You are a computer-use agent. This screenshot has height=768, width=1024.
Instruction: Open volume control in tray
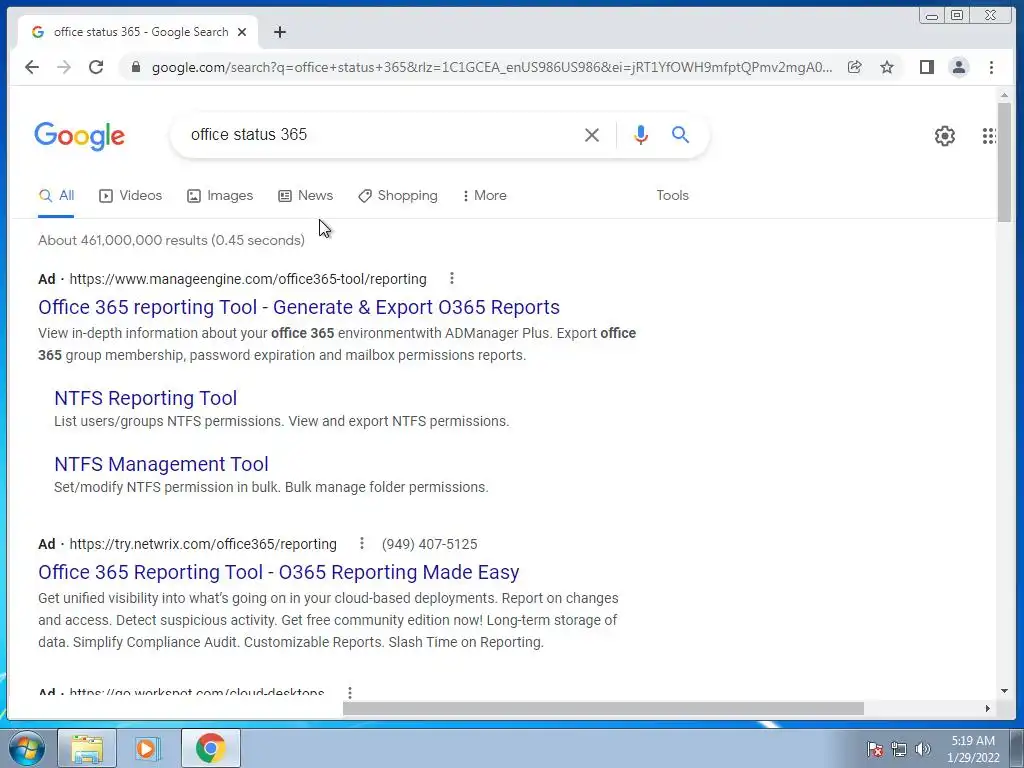pyautogui.click(x=922, y=749)
